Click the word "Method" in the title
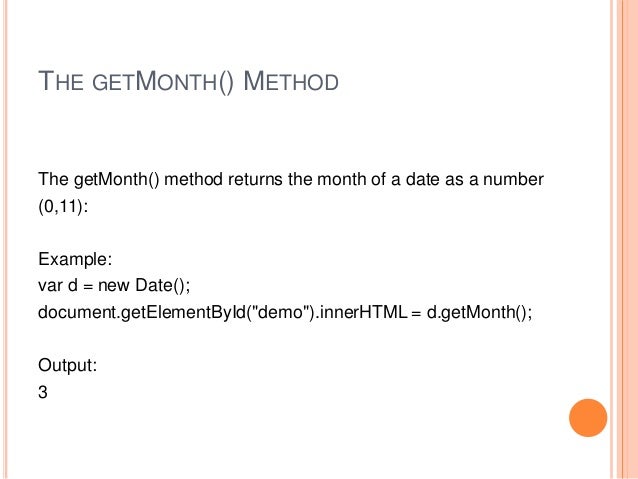This screenshot has width=638, height=479. [291, 81]
